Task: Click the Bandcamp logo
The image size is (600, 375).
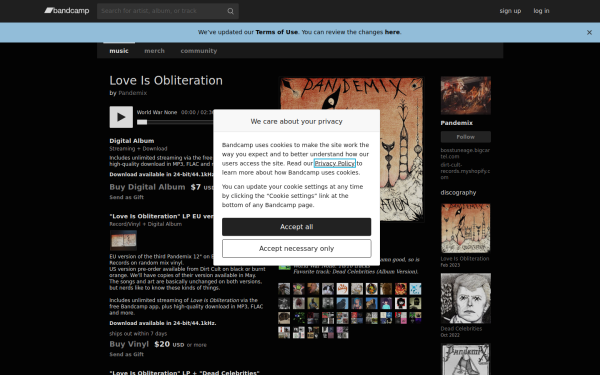Action: point(67,11)
